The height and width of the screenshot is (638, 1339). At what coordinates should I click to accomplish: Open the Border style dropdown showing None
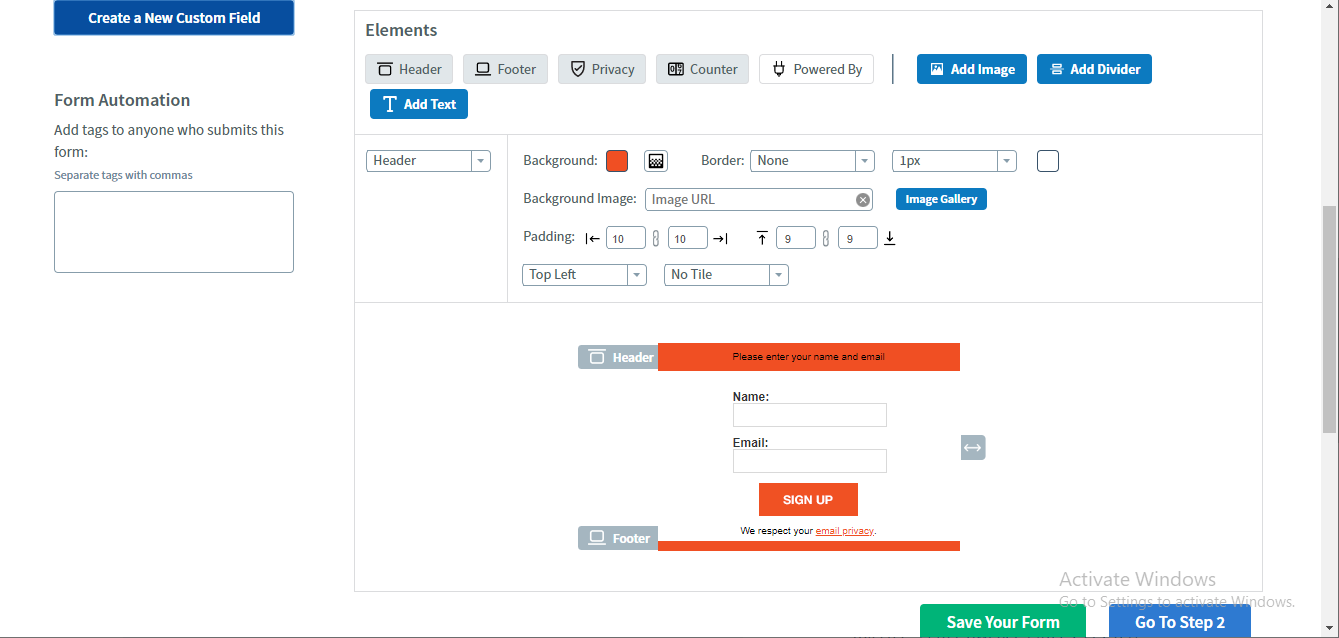[864, 160]
